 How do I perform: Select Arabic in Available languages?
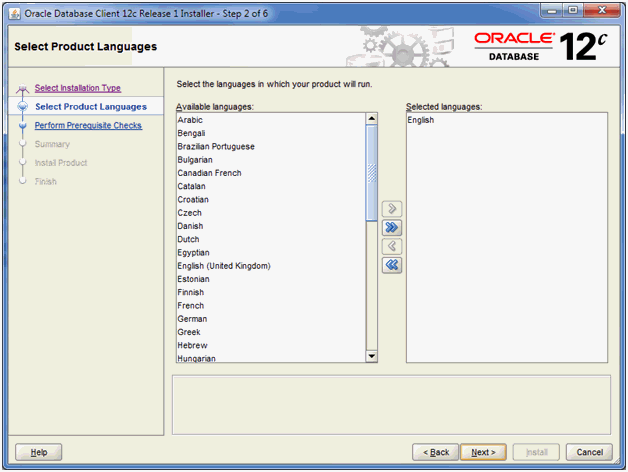click(271, 120)
